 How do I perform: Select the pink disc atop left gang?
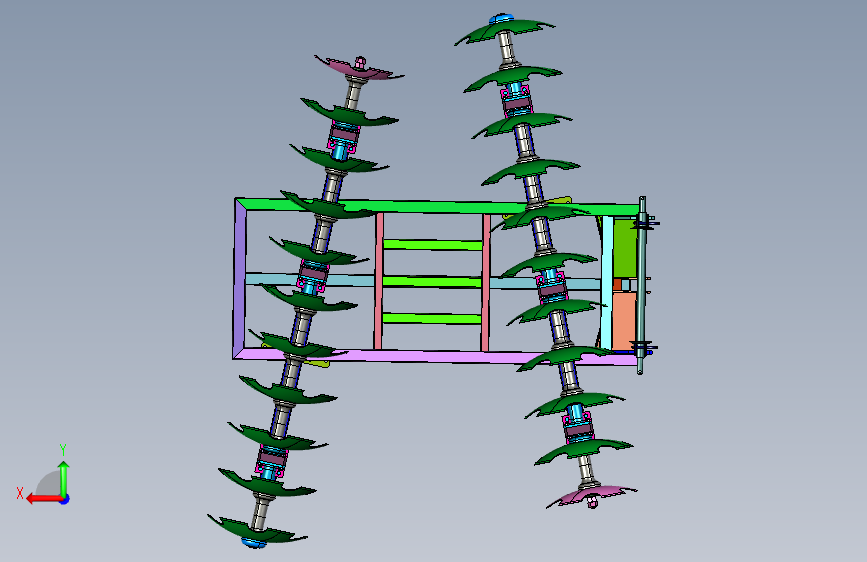coord(358,69)
